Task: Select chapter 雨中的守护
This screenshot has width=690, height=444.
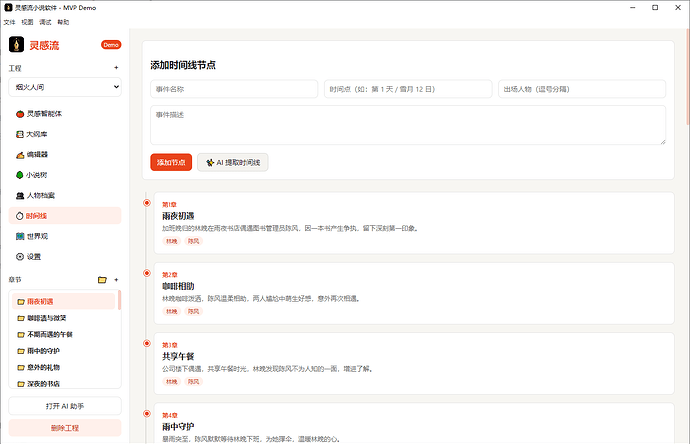Action: click(x=63, y=351)
